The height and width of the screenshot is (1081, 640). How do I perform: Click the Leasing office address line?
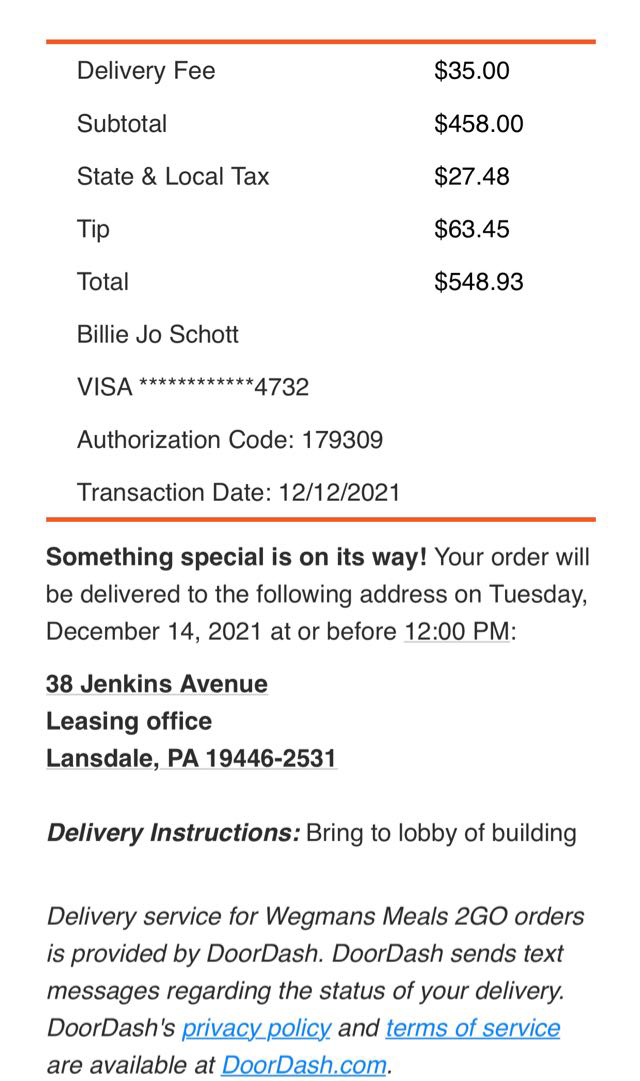pos(129,721)
